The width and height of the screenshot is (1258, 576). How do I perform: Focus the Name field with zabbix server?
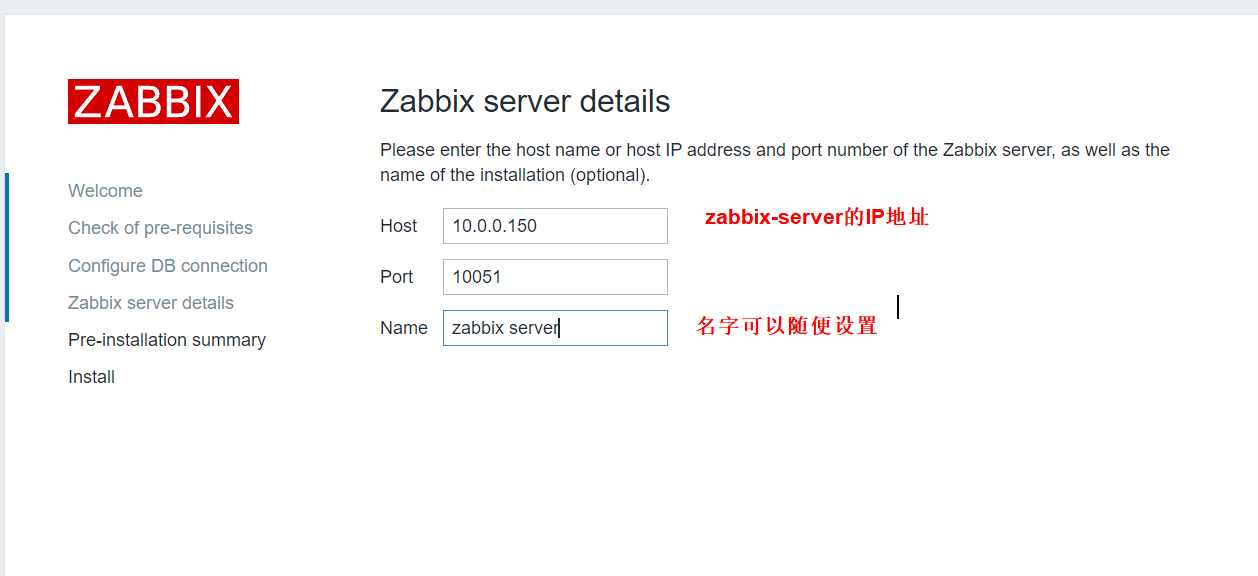click(555, 328)
